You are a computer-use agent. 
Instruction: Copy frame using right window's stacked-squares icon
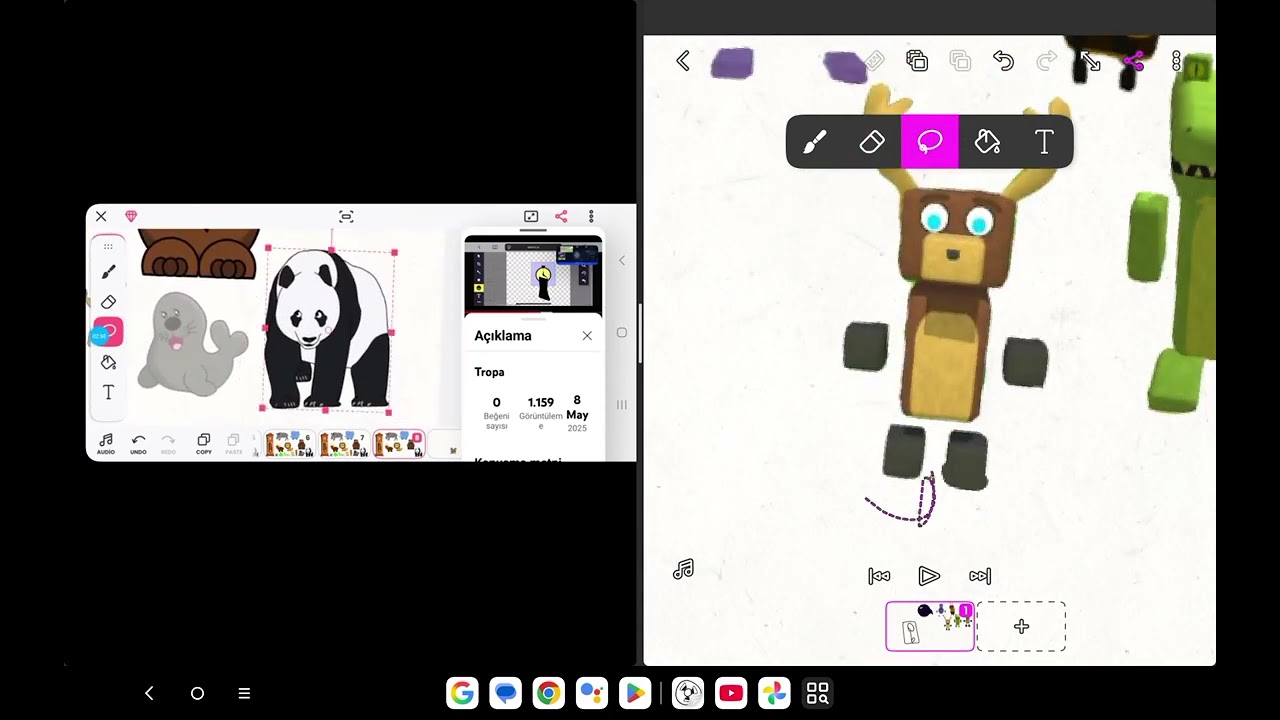pyautogui.click(x=917, y=61)
